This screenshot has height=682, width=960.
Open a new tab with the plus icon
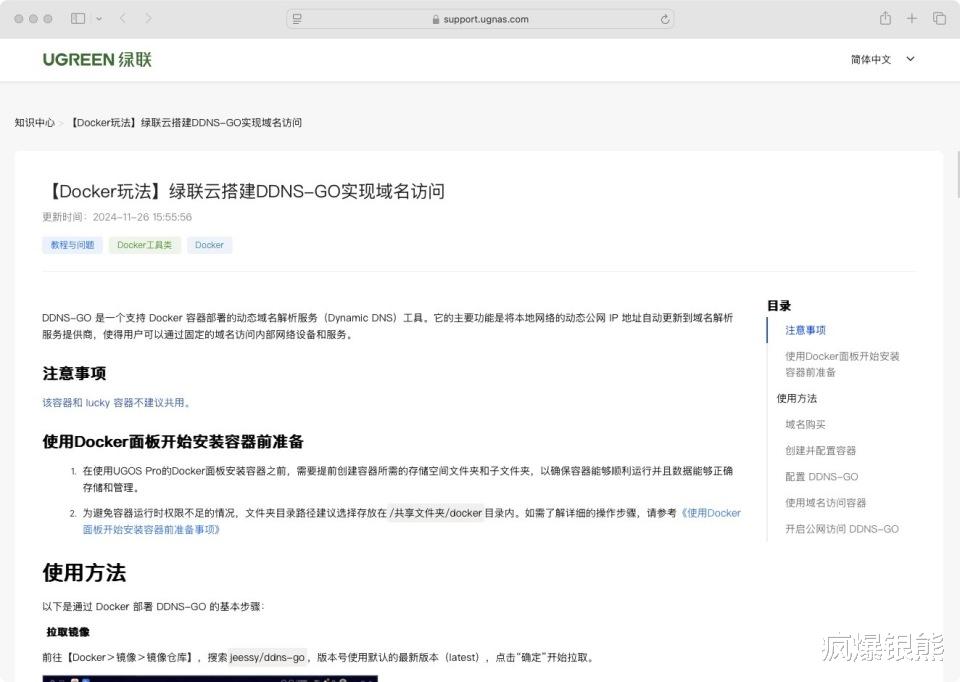[x=912, y=18]
